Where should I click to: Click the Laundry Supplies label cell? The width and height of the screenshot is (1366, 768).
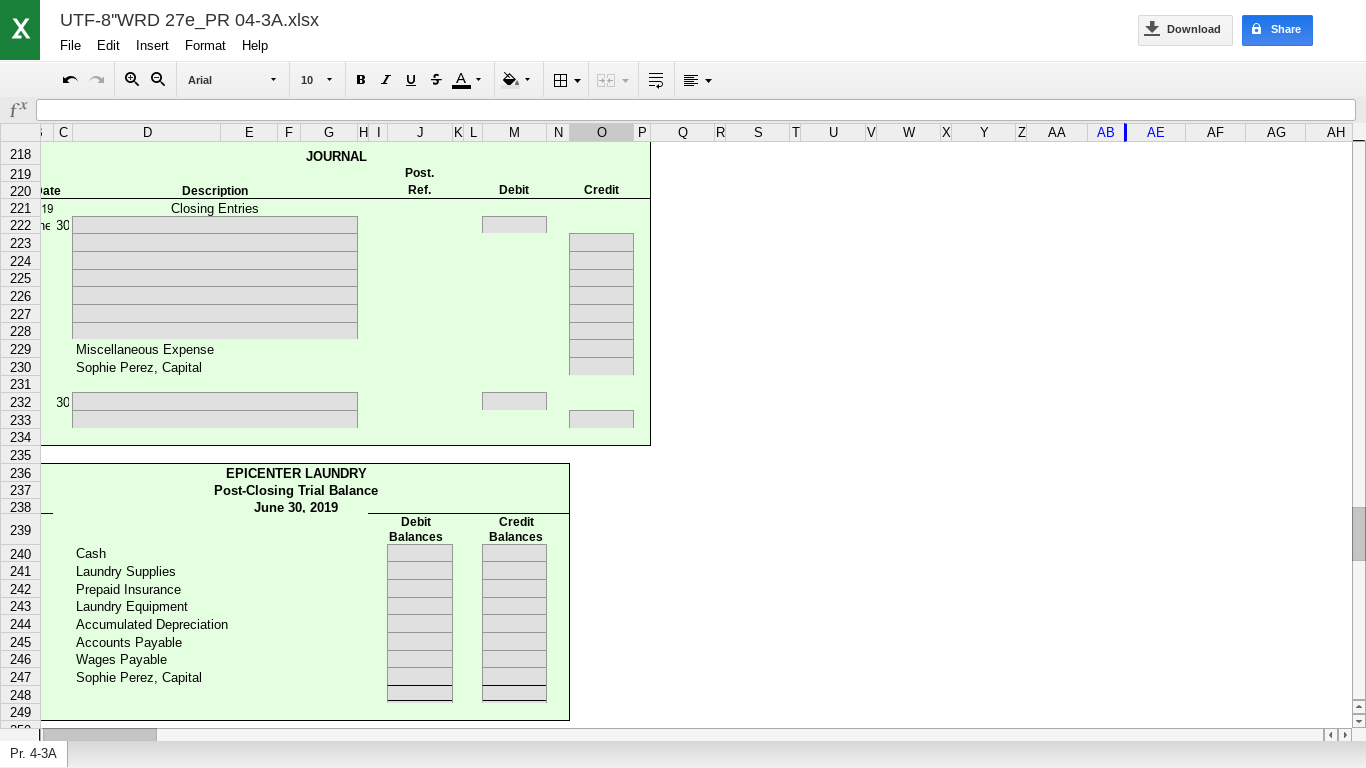pos(126,571)
